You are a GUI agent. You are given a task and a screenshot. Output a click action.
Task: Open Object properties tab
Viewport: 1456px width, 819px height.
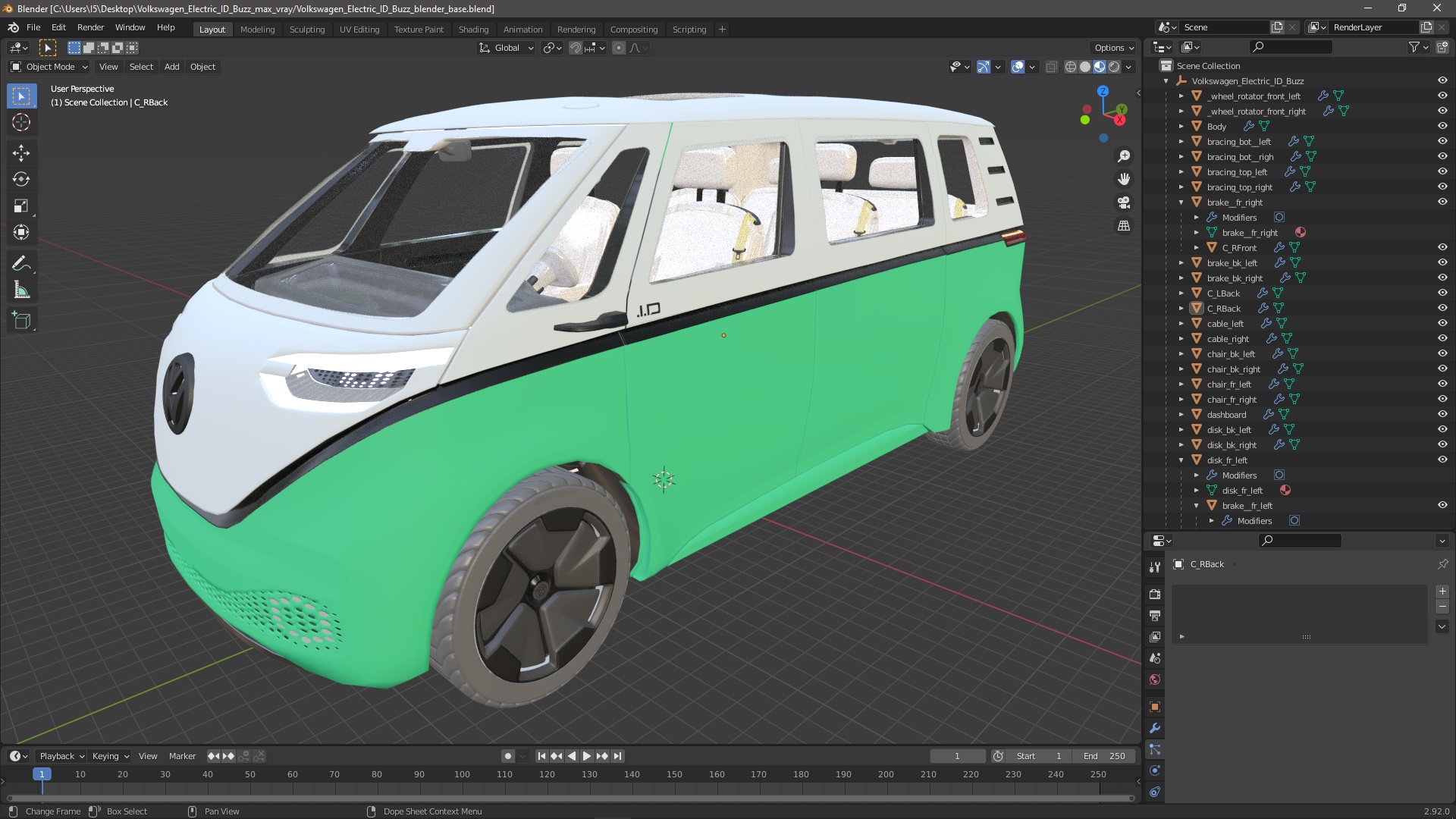click(x=1155, y=707)
